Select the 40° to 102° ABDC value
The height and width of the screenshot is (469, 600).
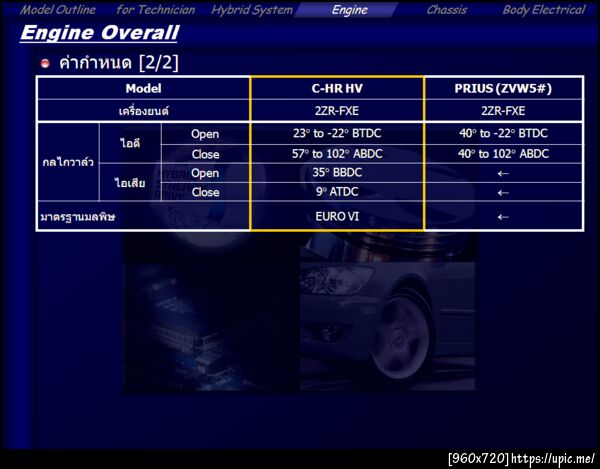503,153
